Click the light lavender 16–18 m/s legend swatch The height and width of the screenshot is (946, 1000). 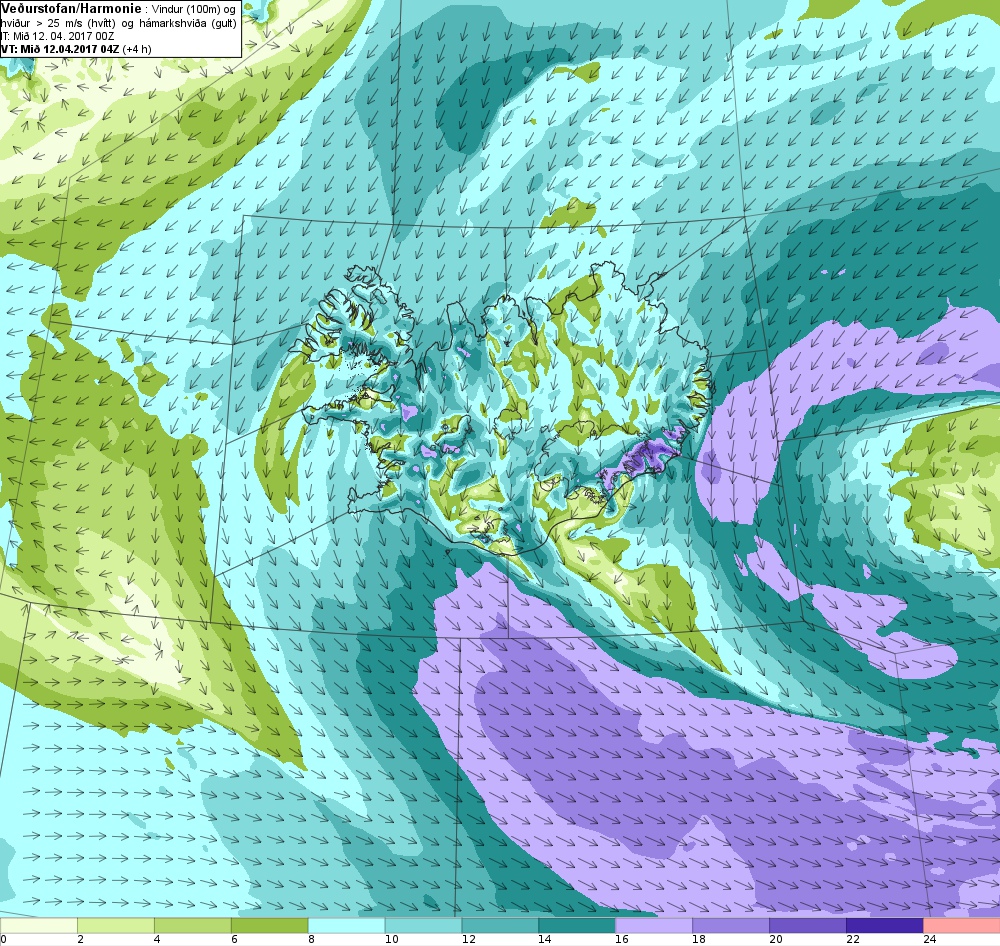(x=654, y=926)
